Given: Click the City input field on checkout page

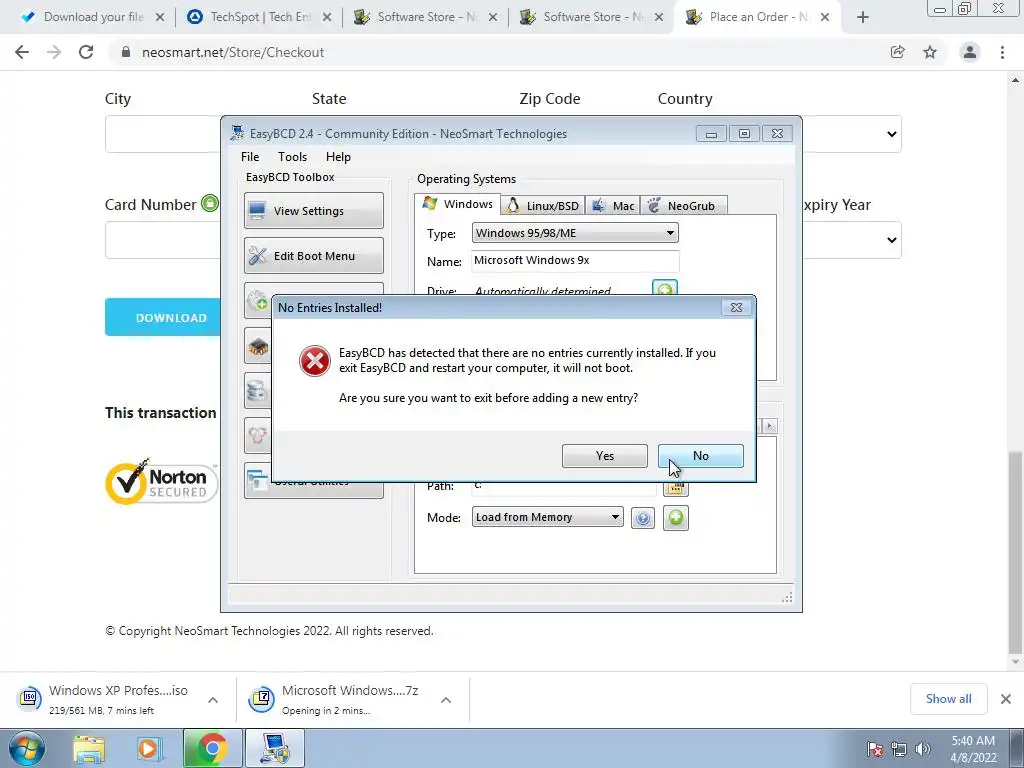Looking at the screenshot, I should 163,134.
